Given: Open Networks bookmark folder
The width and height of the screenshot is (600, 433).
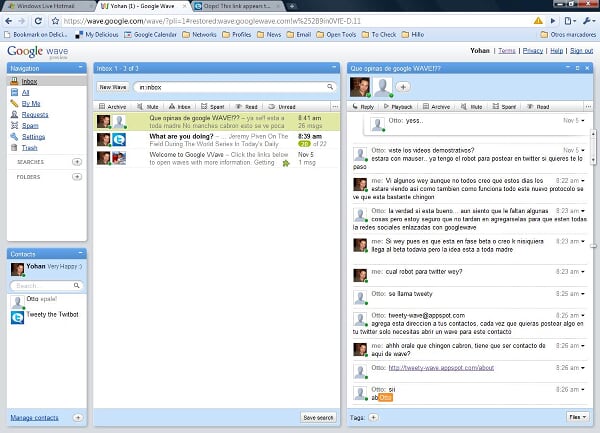Looking at the screenshot, I should tap(199, 34).
